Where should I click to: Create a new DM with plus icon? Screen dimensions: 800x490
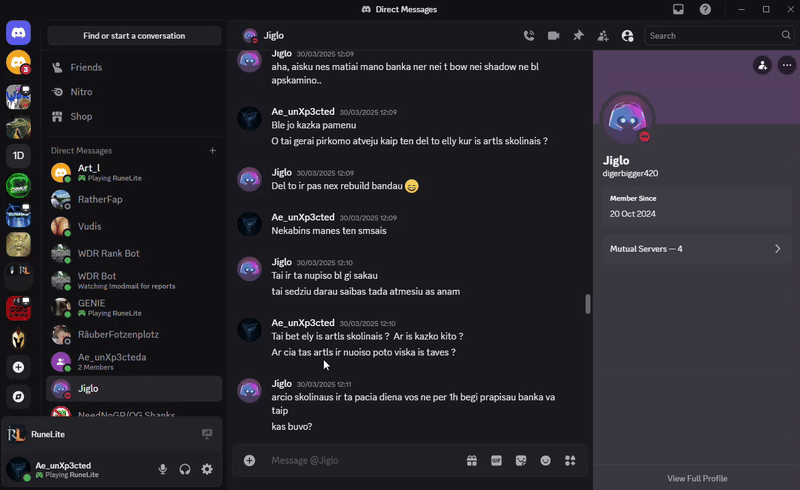pyautogui.click(x=212, y=150)
